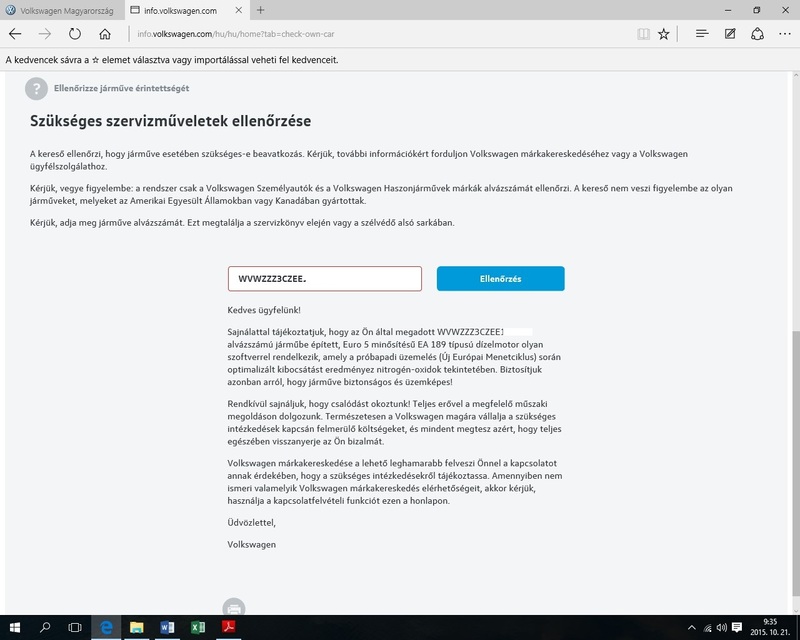Click the print icon below the message
Screen dimensions: 800x640
(234, 608)
